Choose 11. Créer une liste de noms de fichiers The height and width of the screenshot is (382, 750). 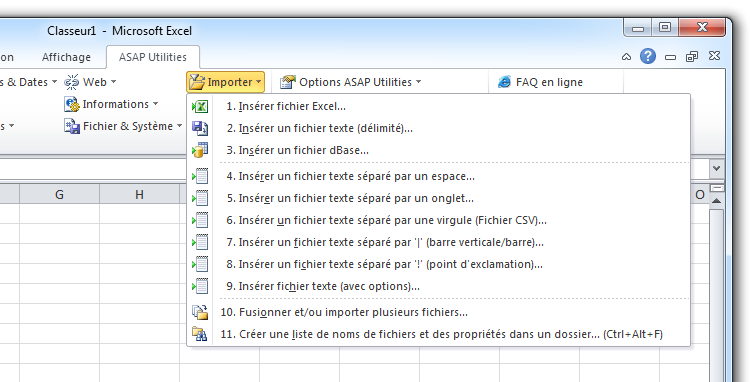click(x=439, y=334)
